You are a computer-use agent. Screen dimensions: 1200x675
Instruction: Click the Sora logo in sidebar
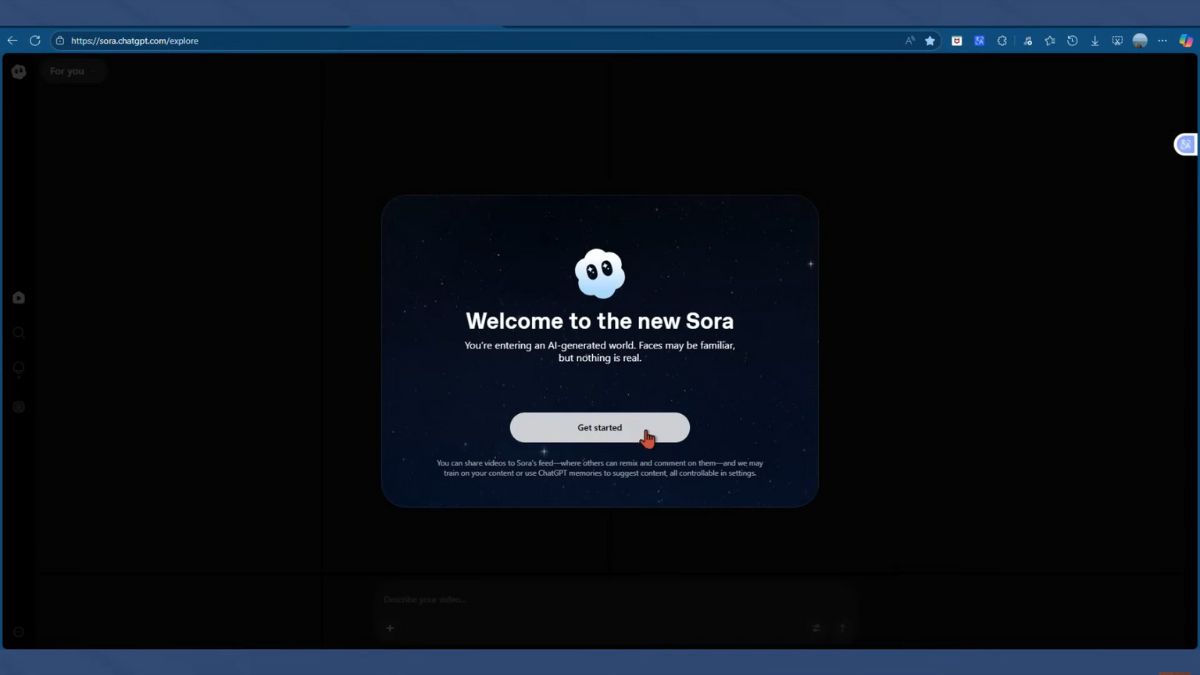point(18,72)
